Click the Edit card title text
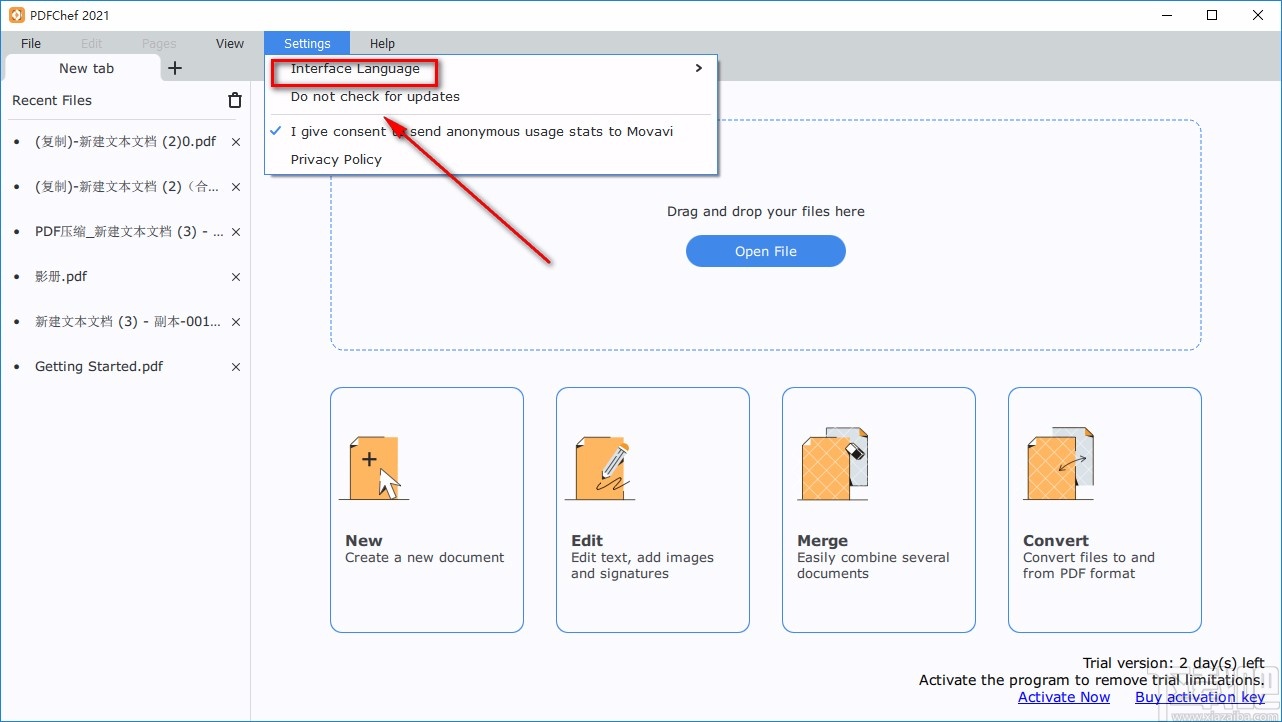Image resolution: width=1282 pixels, height=722 pixels. (x=587, y=541)
